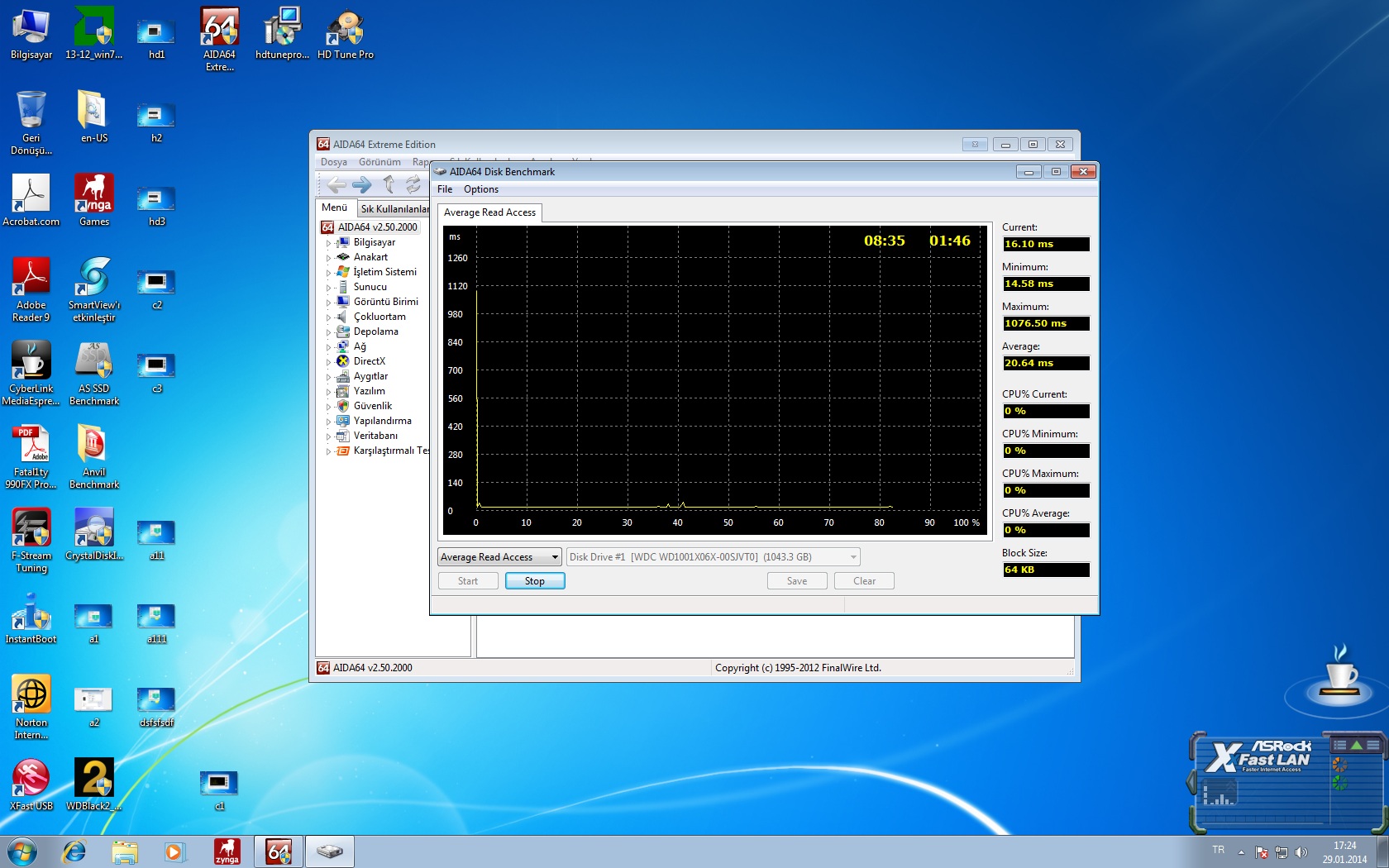Screen dimensions: 1389x868
Task: Open the File menu in Disk Benchmark
Action: tap(445, 189)
